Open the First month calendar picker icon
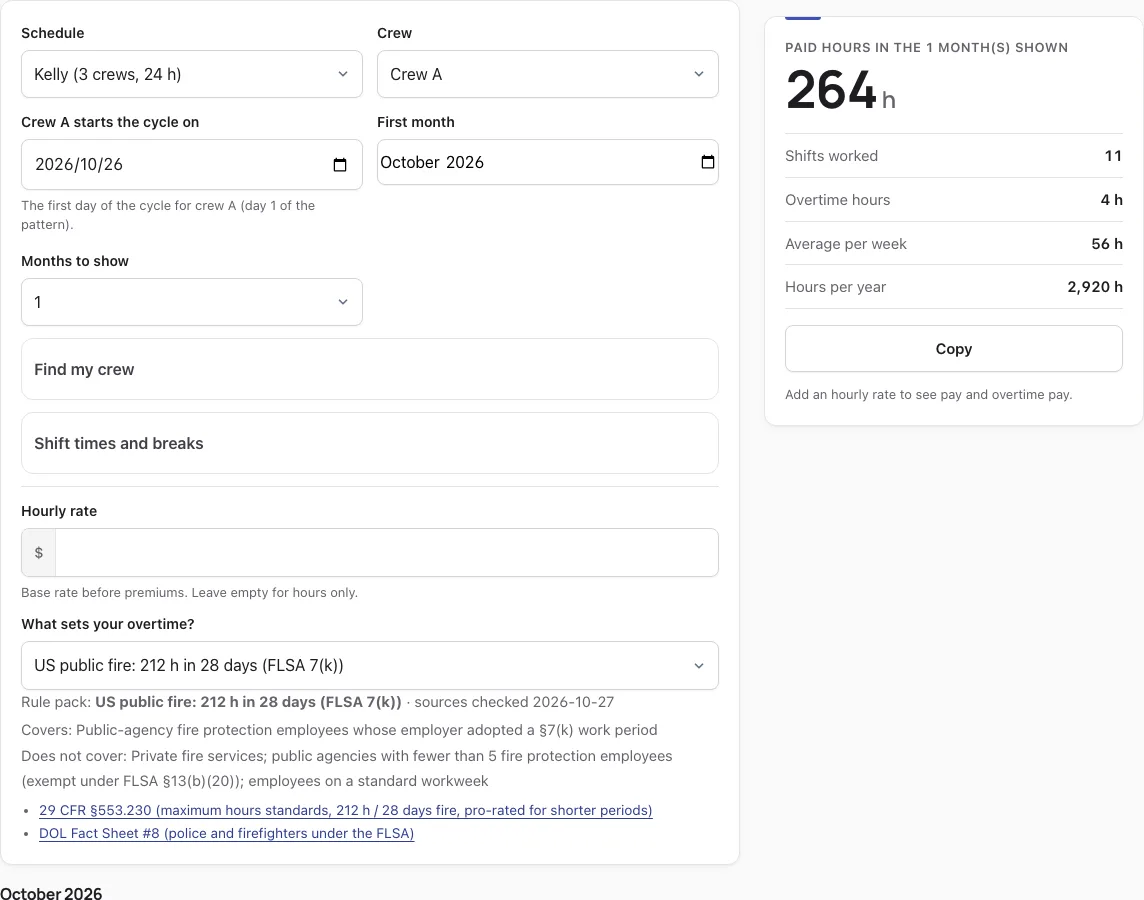The height and width of the screenshot is (900, 1144). click(708, 162)
